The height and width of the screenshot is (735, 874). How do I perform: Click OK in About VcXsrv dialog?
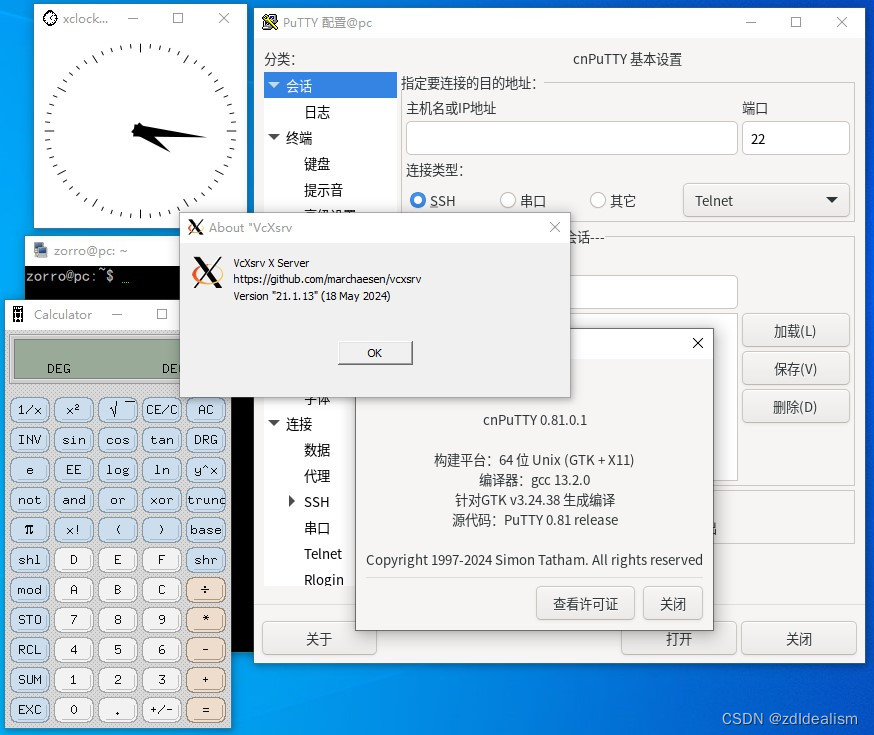pos(375,353)
